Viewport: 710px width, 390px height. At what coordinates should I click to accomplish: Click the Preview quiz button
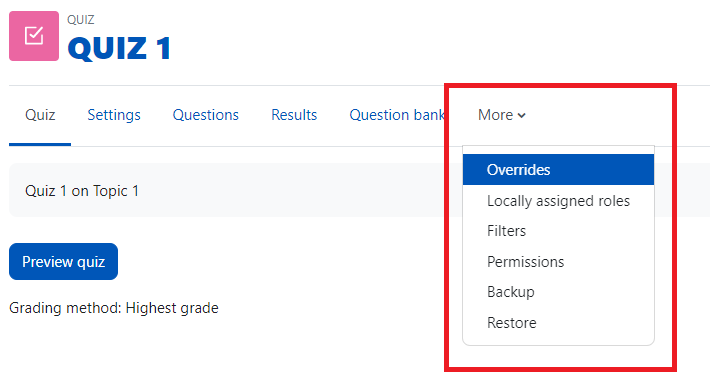coord(63,261)
